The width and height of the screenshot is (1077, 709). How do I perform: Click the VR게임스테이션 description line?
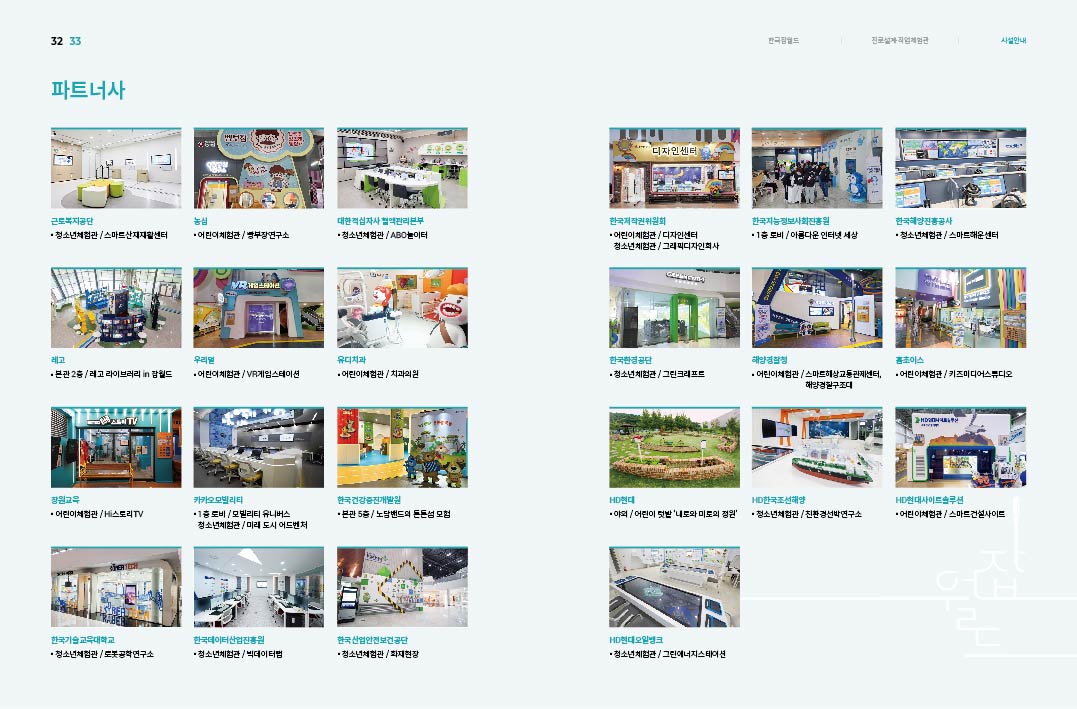click(247, 374)
